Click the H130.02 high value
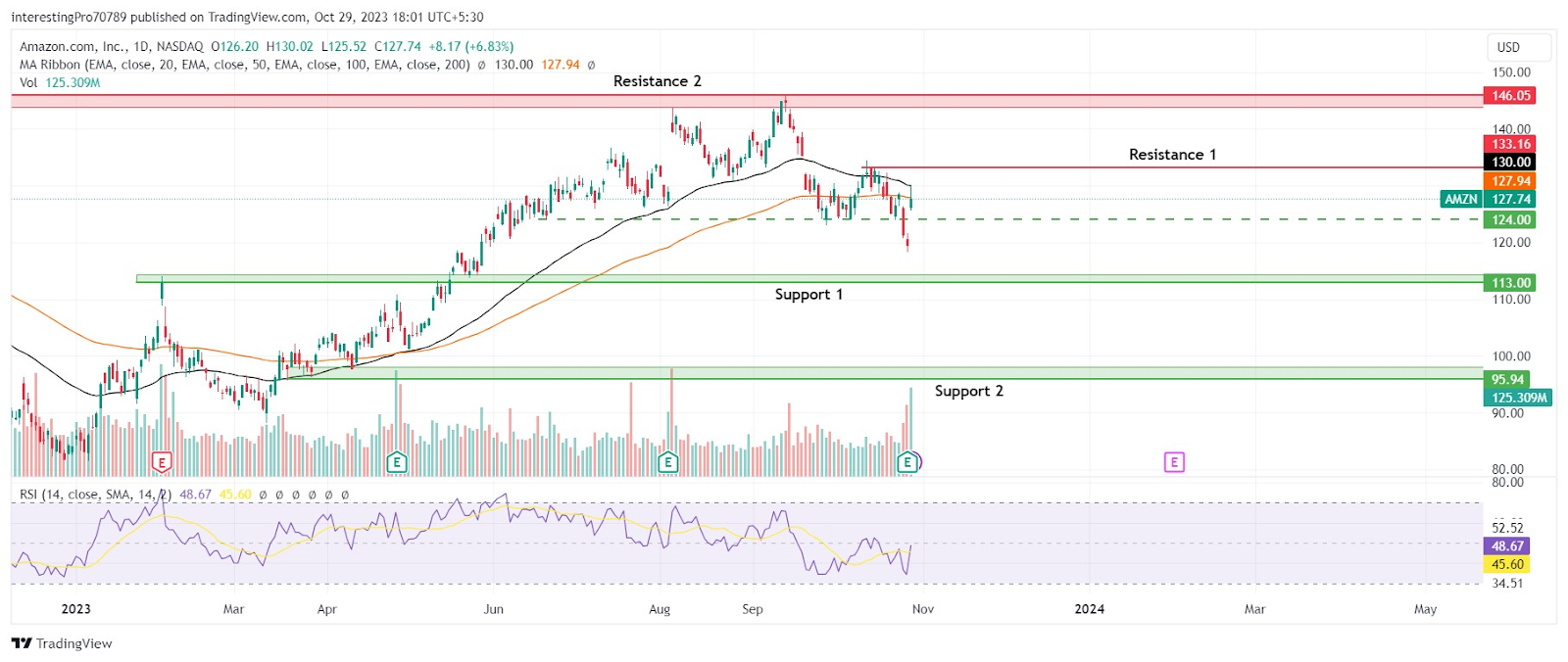Viewport: 1568px width, 662px height. (290, 46)
